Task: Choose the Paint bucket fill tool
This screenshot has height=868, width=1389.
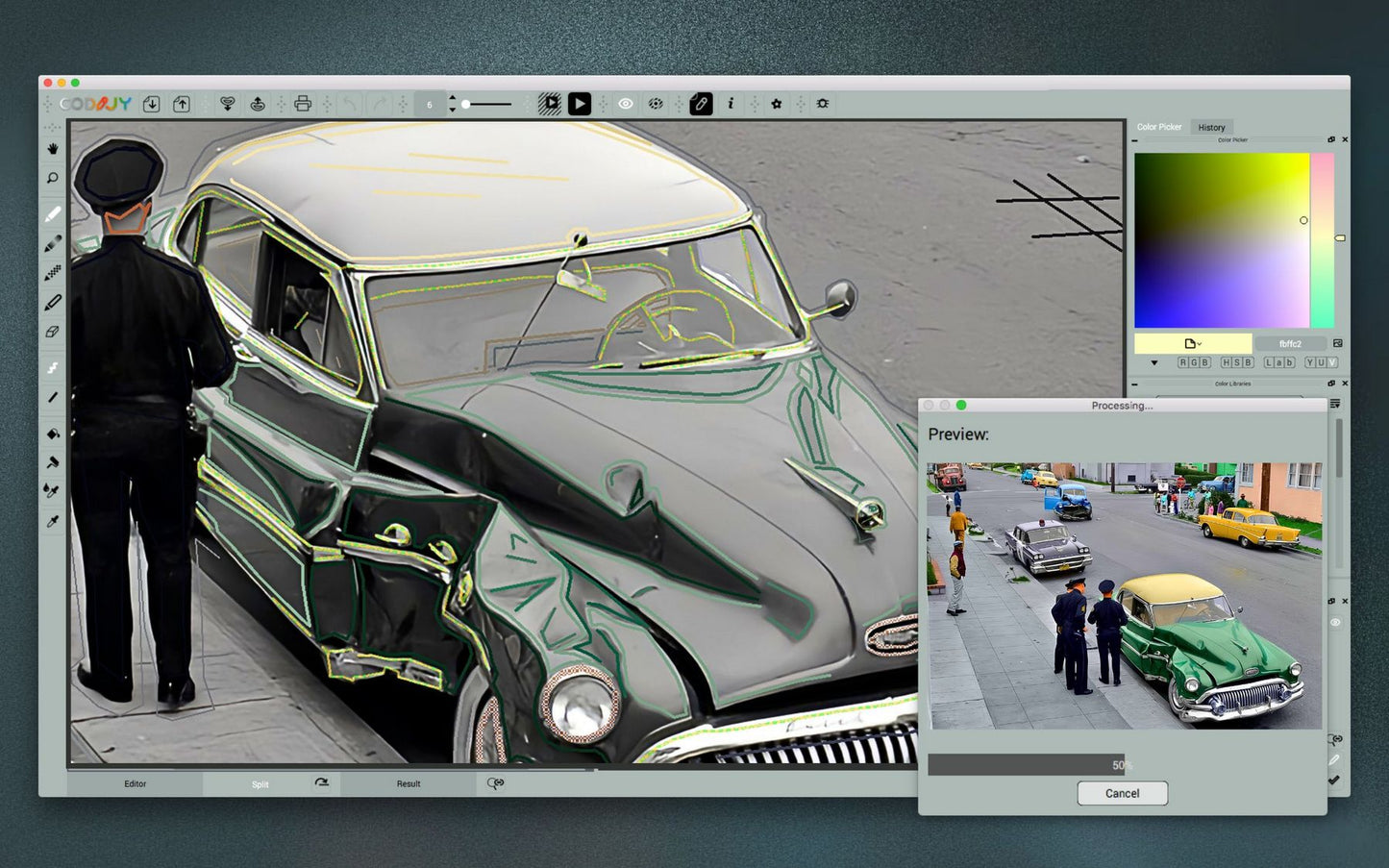Action: click(53, 434)
